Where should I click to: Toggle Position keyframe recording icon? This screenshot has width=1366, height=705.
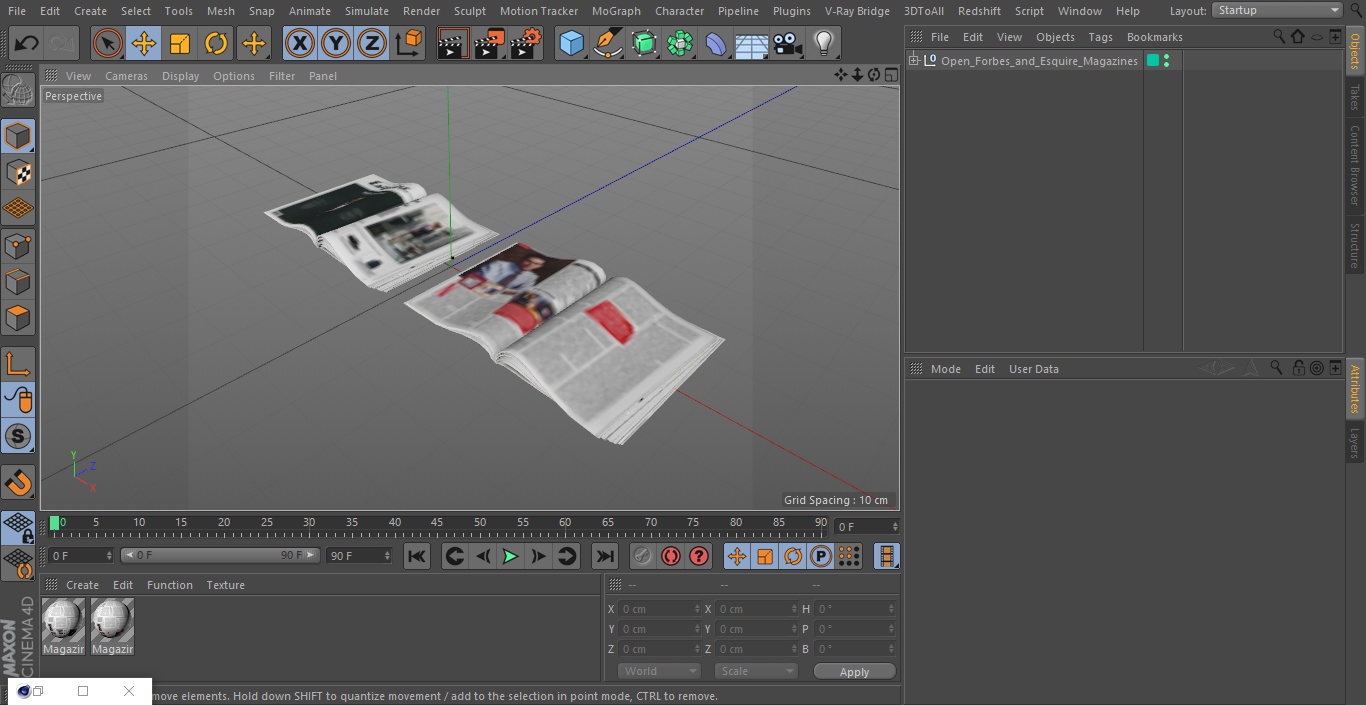737,556
